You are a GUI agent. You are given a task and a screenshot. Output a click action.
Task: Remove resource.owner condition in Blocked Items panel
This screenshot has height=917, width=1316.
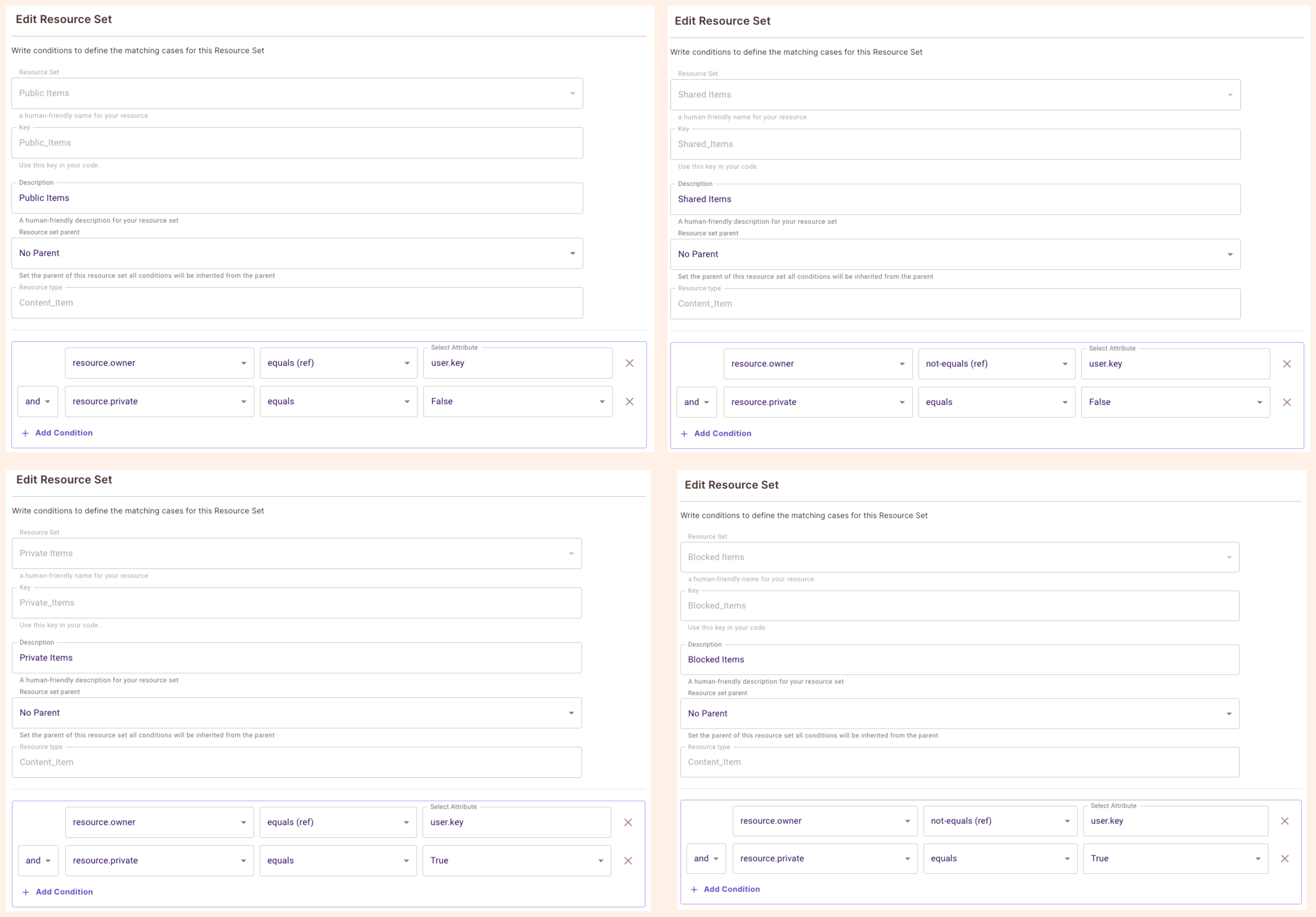click(1285, 821)
